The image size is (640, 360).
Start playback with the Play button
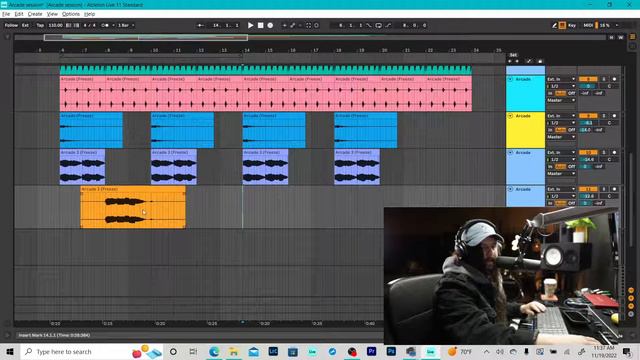[x=251, y=25]
